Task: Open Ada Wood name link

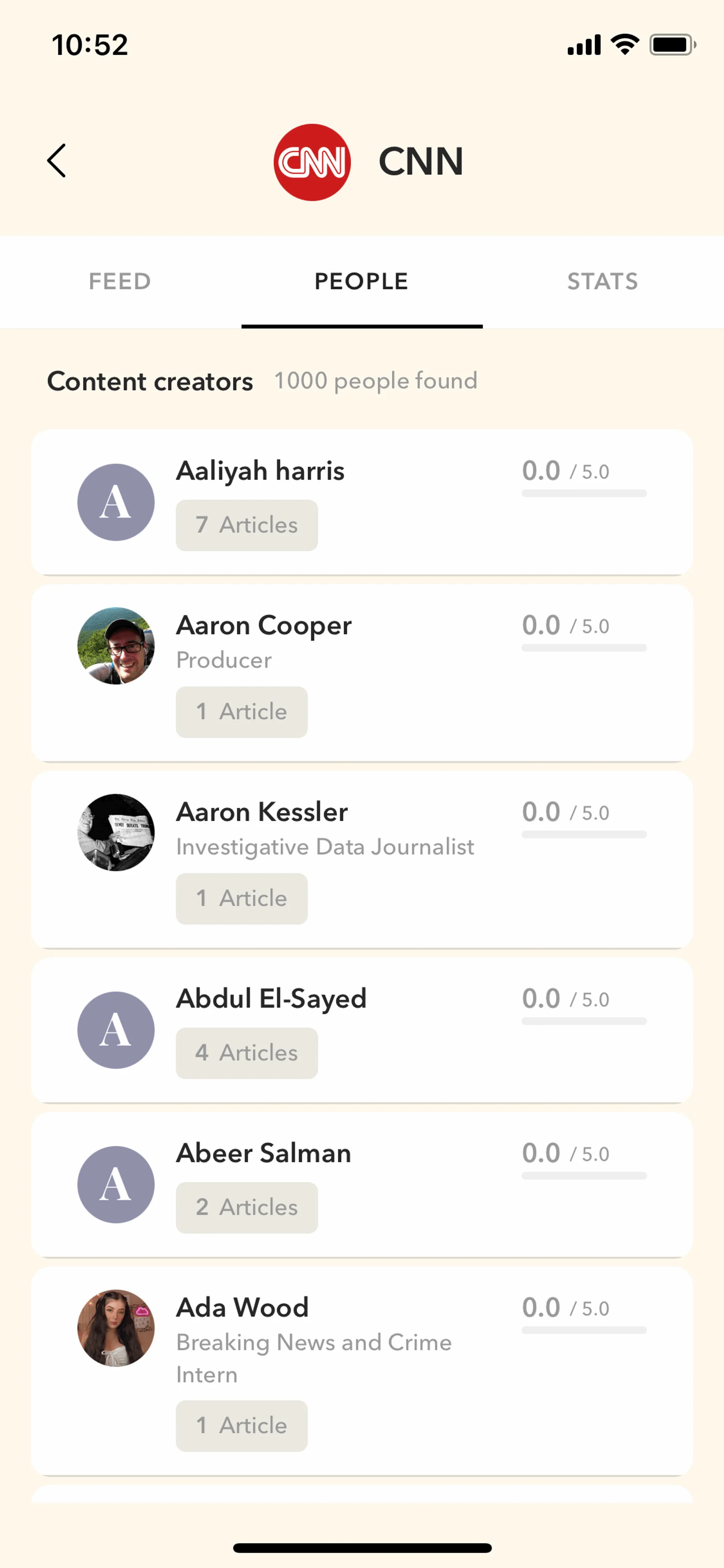Action: point(243,1307)
